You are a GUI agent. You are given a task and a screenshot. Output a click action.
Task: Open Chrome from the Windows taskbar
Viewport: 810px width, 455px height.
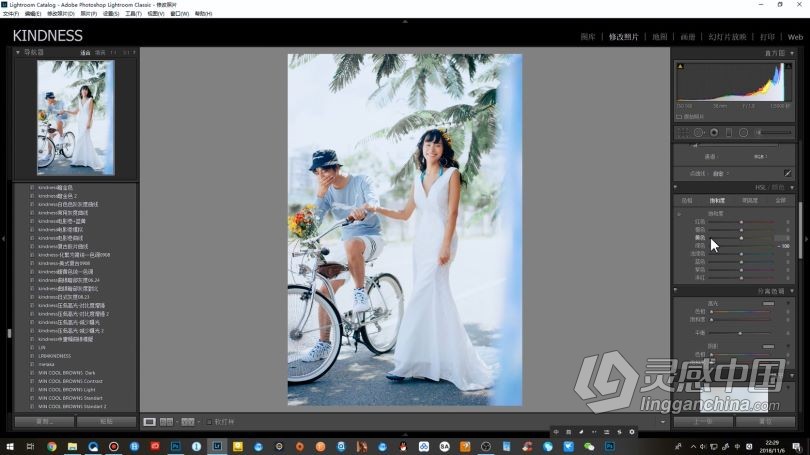point(51,446)
